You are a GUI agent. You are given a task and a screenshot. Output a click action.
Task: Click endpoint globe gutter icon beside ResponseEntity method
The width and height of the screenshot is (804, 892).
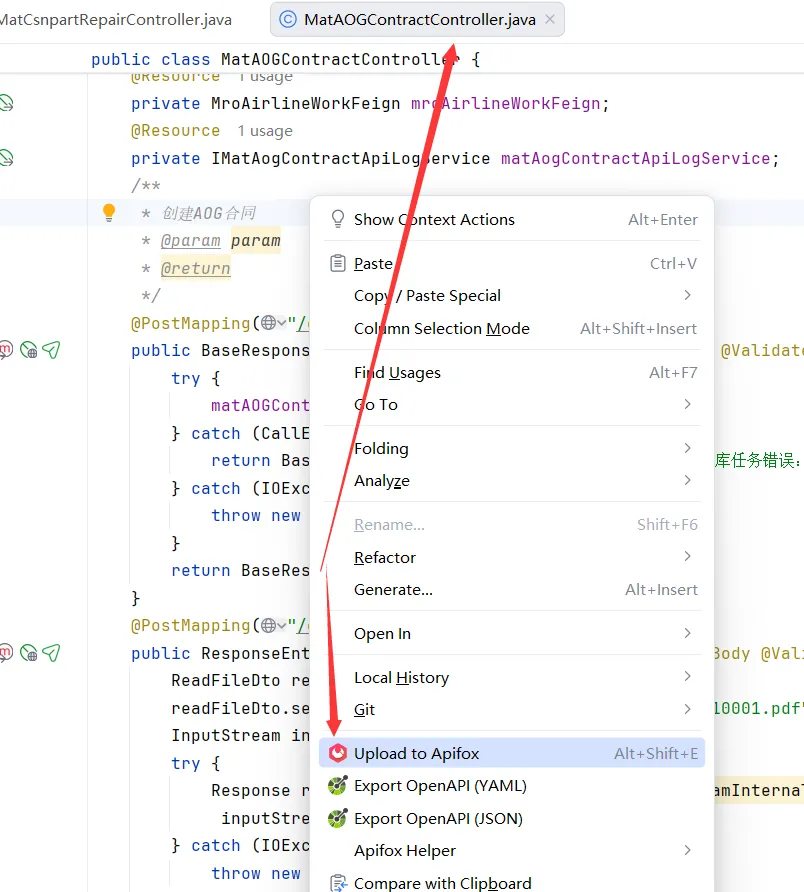[28, 653]
